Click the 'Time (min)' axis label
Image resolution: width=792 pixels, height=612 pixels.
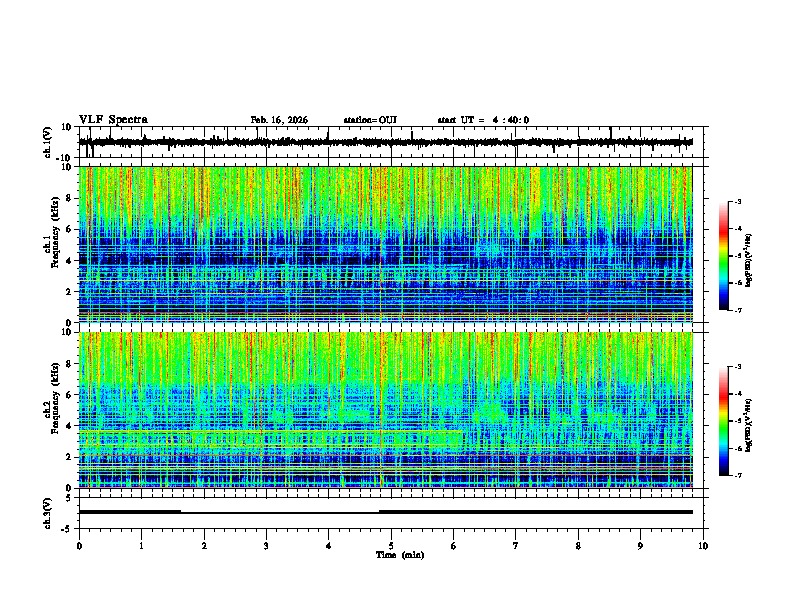click(x=400, y=555)
